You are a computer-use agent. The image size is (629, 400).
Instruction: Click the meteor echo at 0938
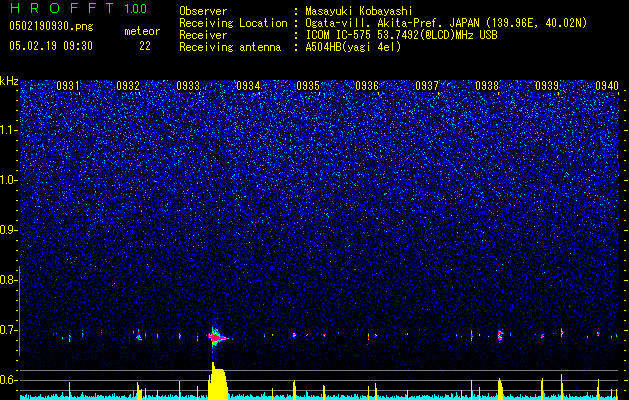(x=500, y=335)
